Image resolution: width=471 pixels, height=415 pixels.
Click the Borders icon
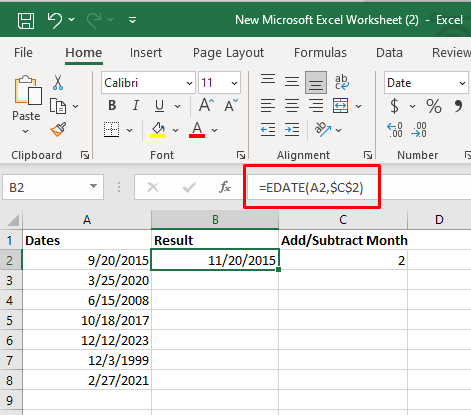(x=111, y=130)
